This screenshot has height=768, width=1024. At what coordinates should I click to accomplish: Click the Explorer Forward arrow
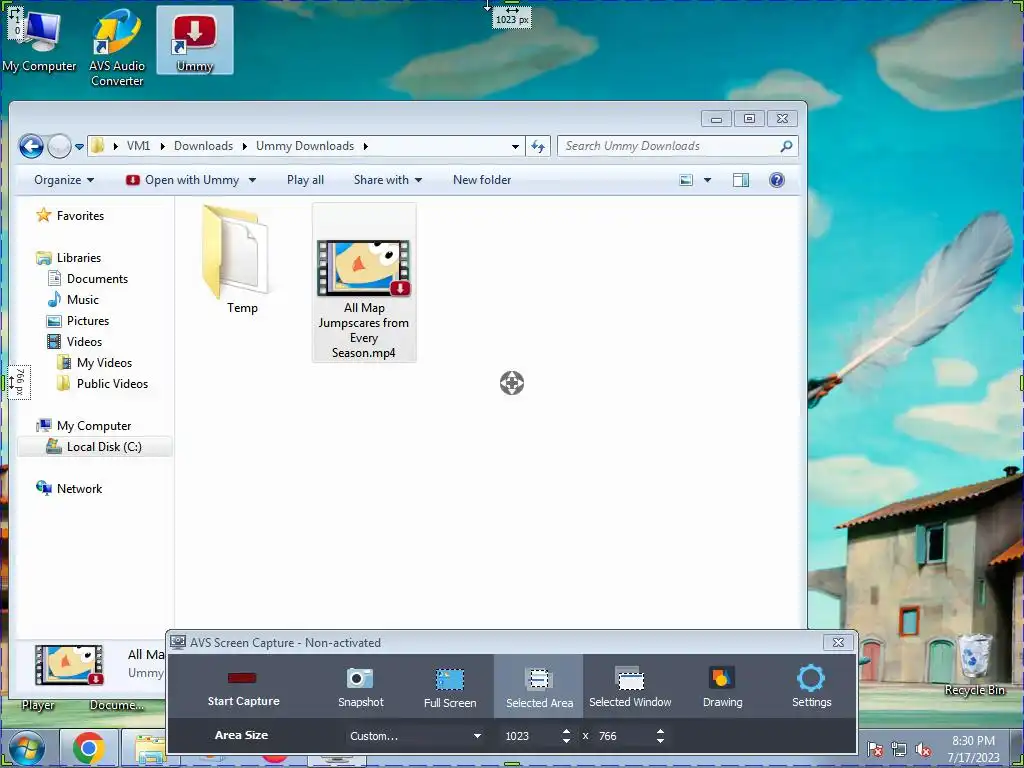click(x=59, y=146)
